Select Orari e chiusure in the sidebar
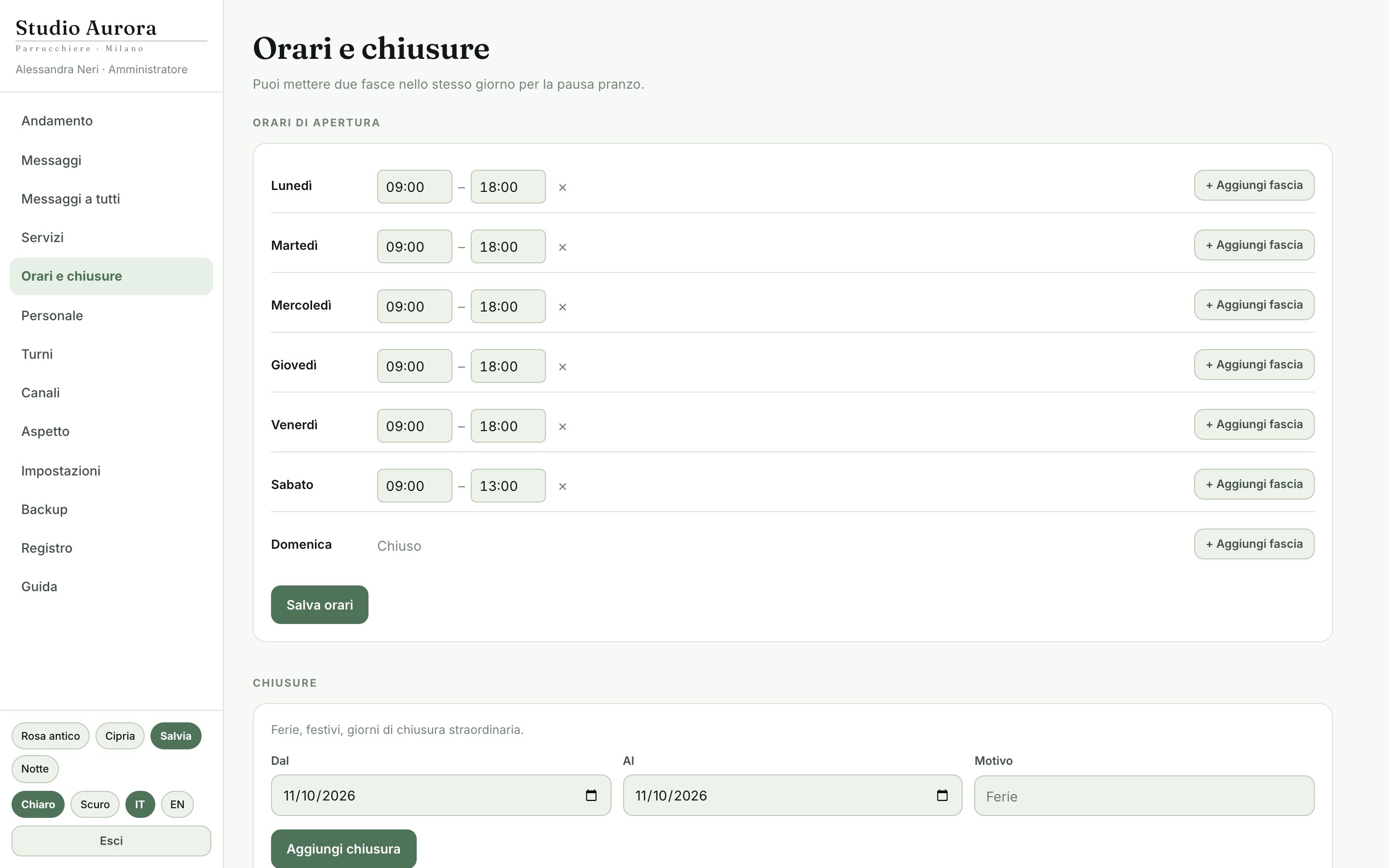 111,276
